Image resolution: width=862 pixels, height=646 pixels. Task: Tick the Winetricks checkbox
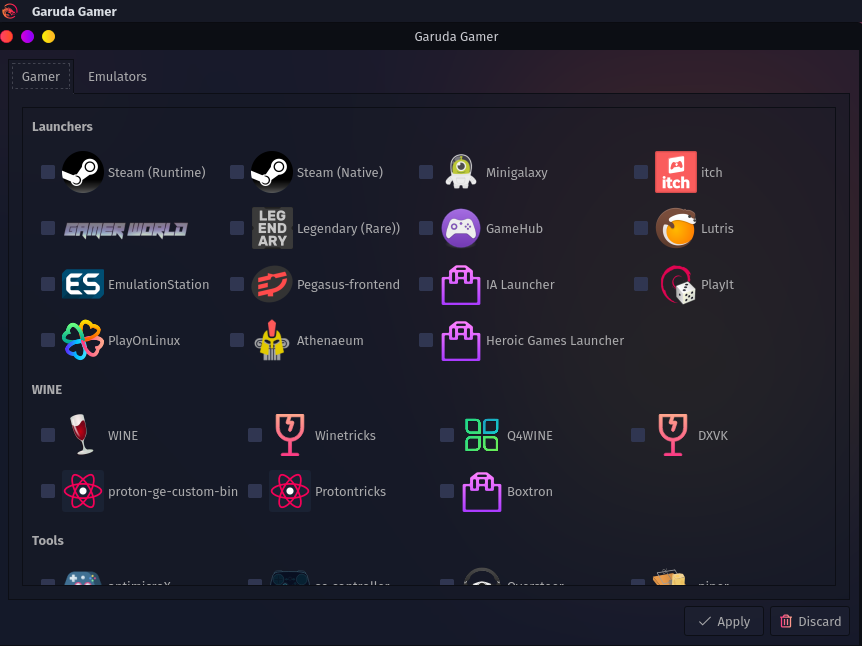(255, 435)
